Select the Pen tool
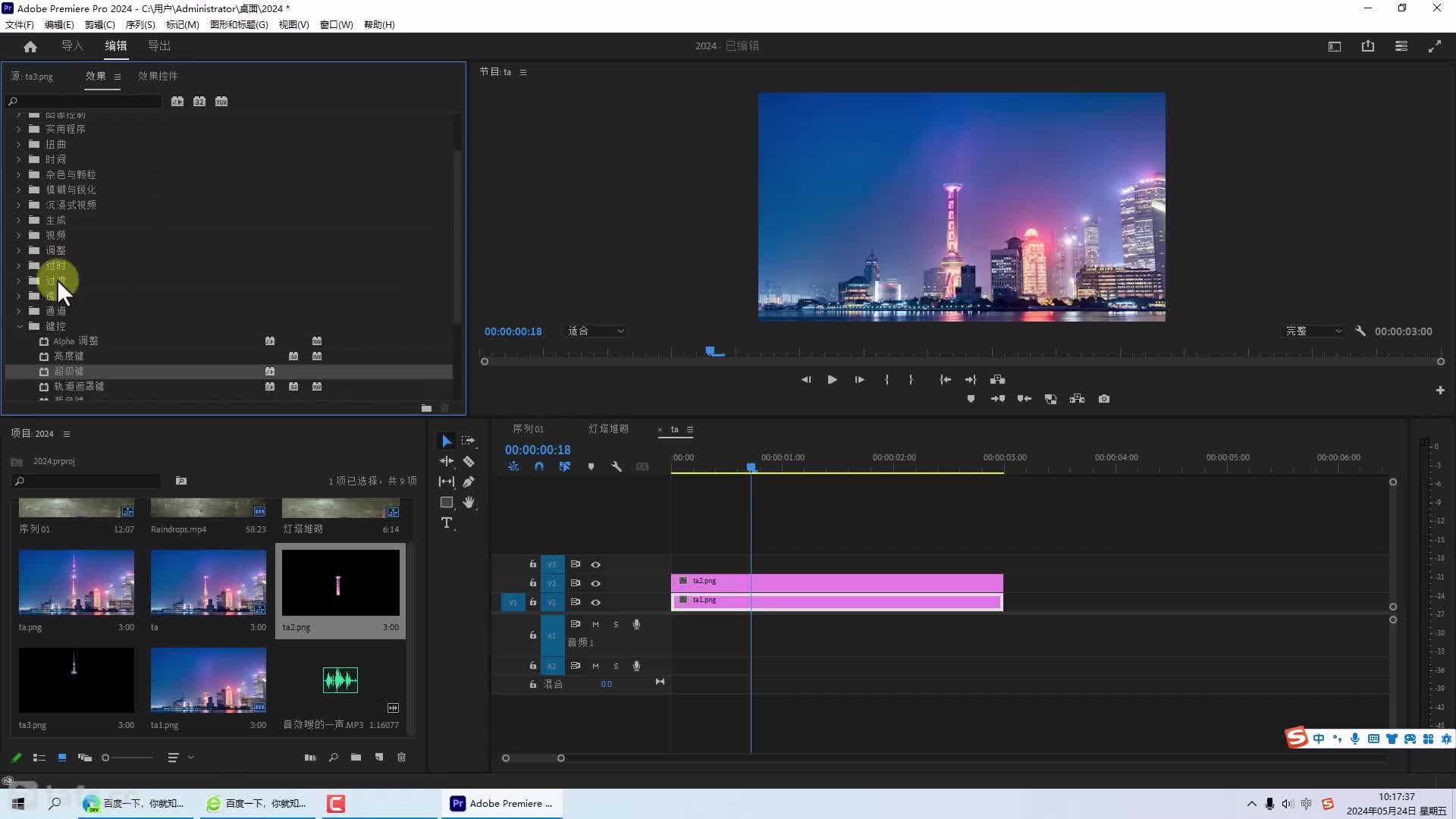The image size is (1456, 819). click(x=469, y=482)
